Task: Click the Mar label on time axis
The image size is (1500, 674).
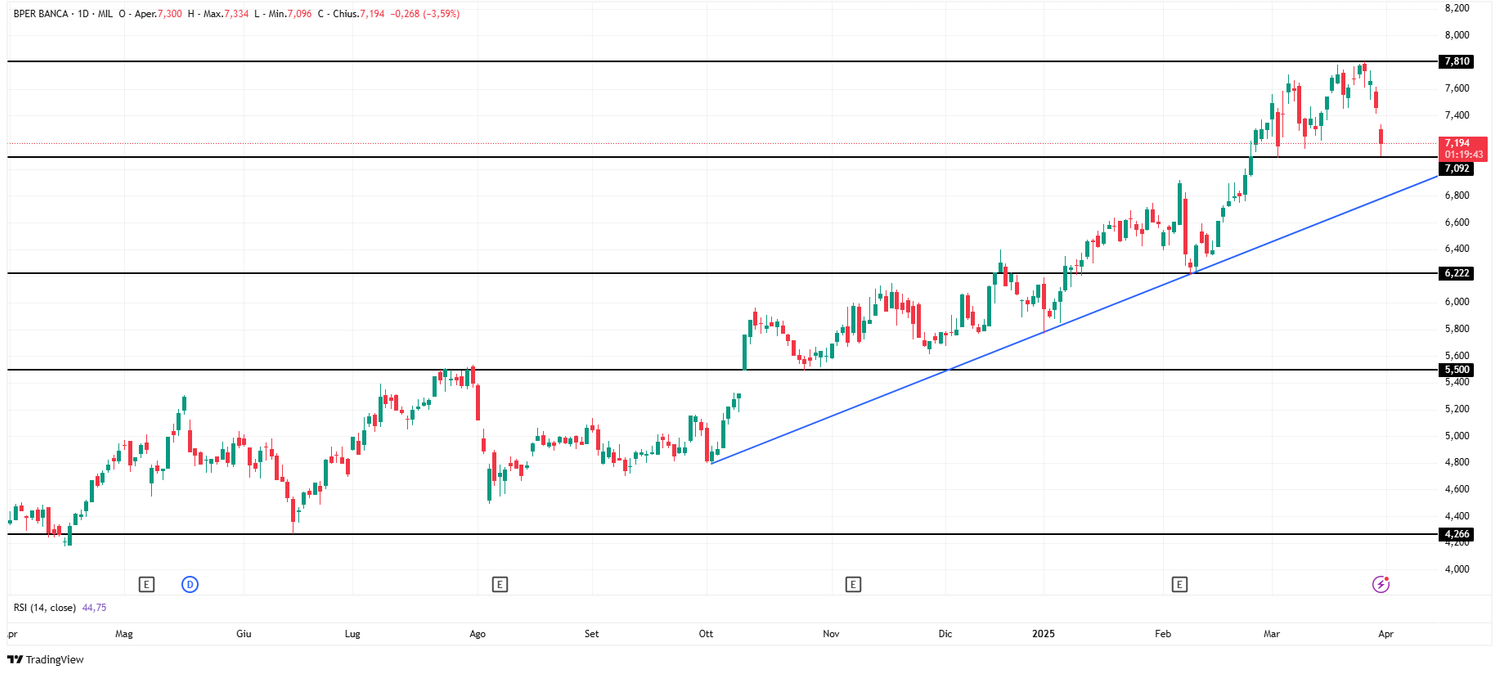Action: pos(1272,634)
